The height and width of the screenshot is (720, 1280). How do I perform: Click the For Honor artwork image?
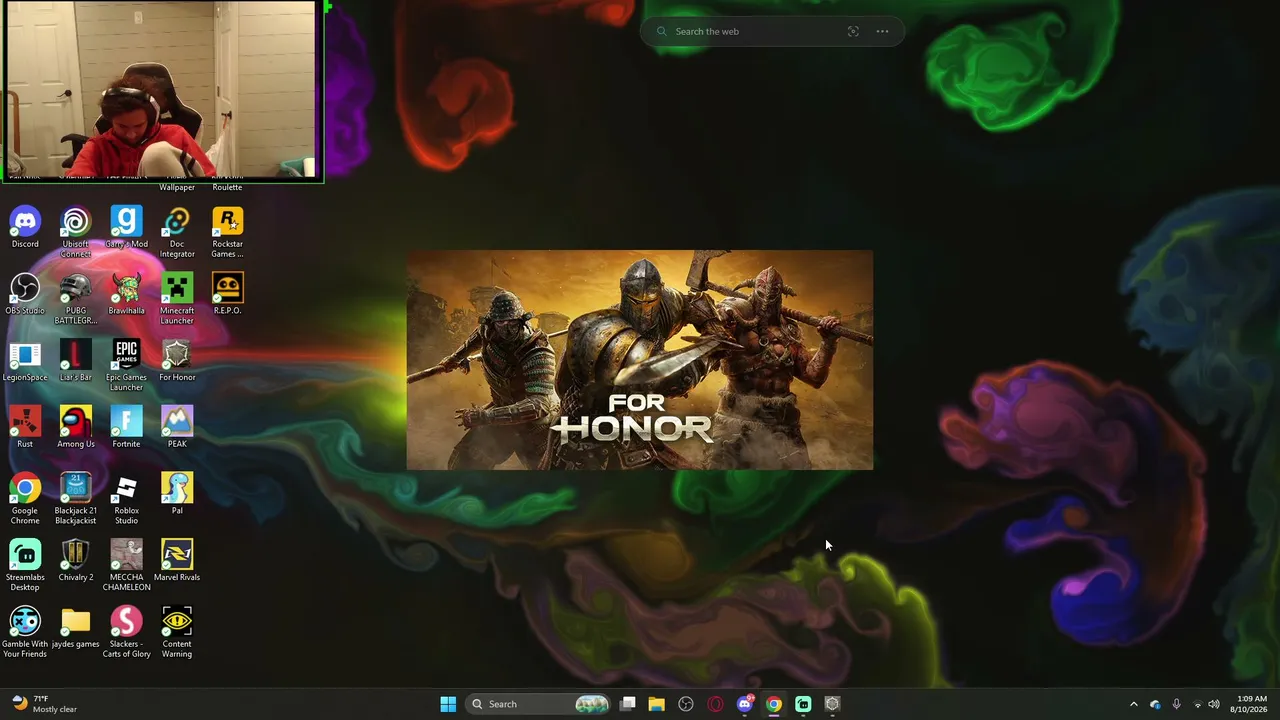[x=640, y=360]
